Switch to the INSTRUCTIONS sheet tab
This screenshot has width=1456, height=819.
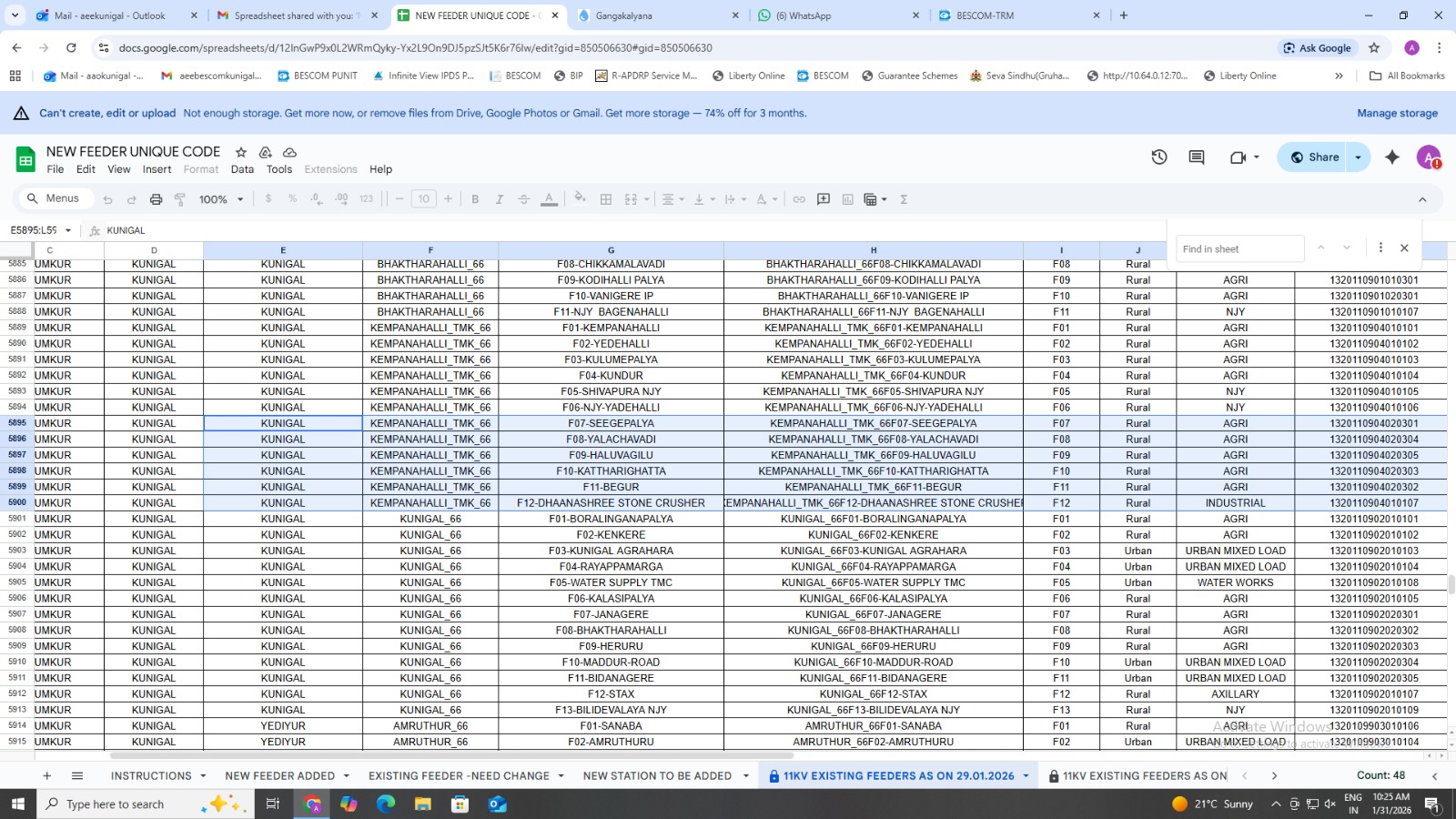151,776
